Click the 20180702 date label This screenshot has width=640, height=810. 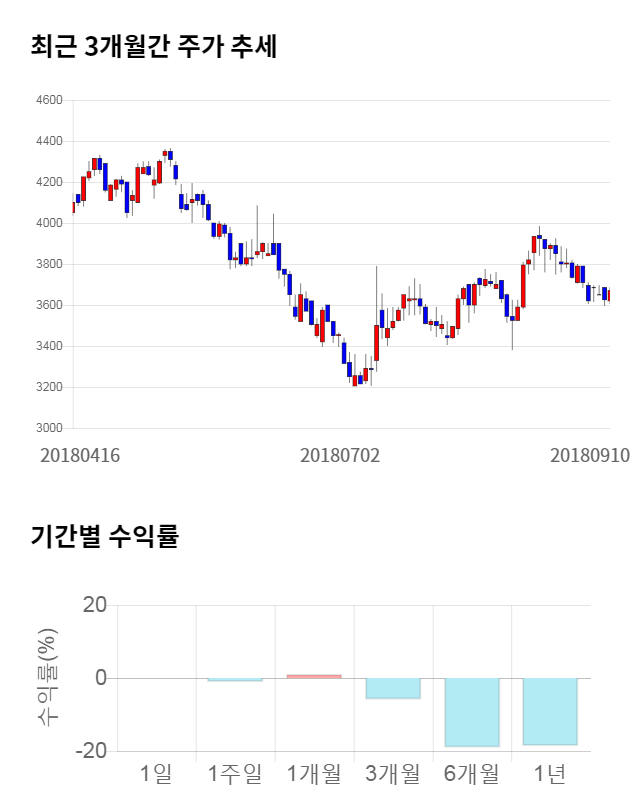coord(340,455)
